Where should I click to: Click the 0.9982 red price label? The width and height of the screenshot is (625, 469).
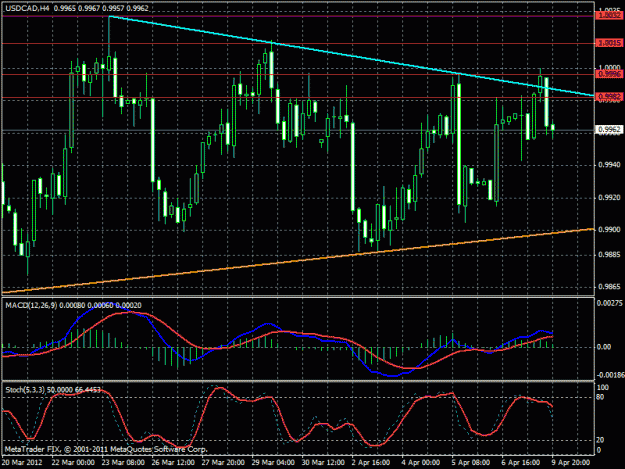609,97
